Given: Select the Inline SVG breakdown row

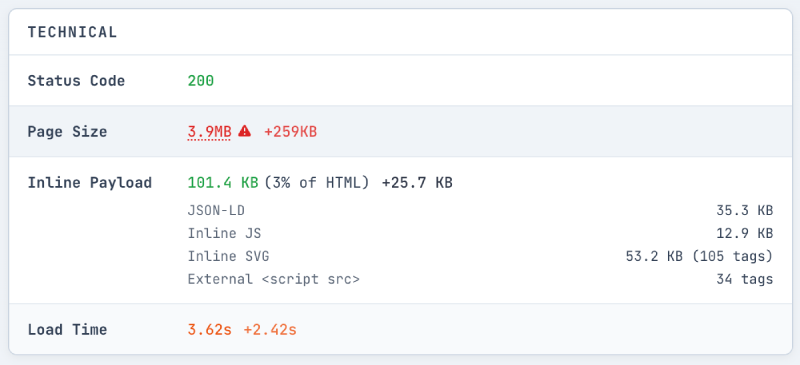Looking at the screenshot, I should (480, 256).
